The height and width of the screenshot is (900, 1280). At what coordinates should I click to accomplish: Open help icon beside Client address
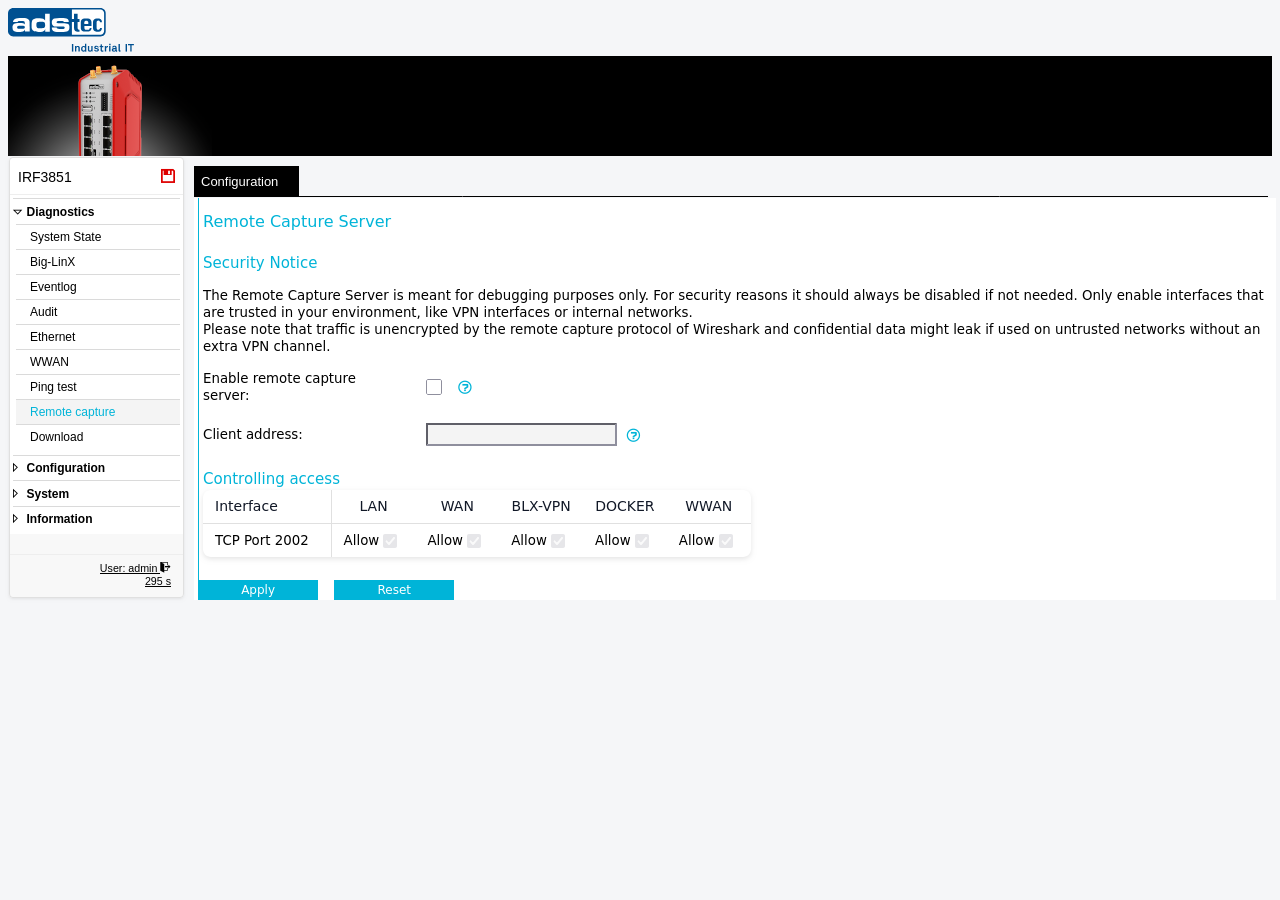[x=633, y=435]
